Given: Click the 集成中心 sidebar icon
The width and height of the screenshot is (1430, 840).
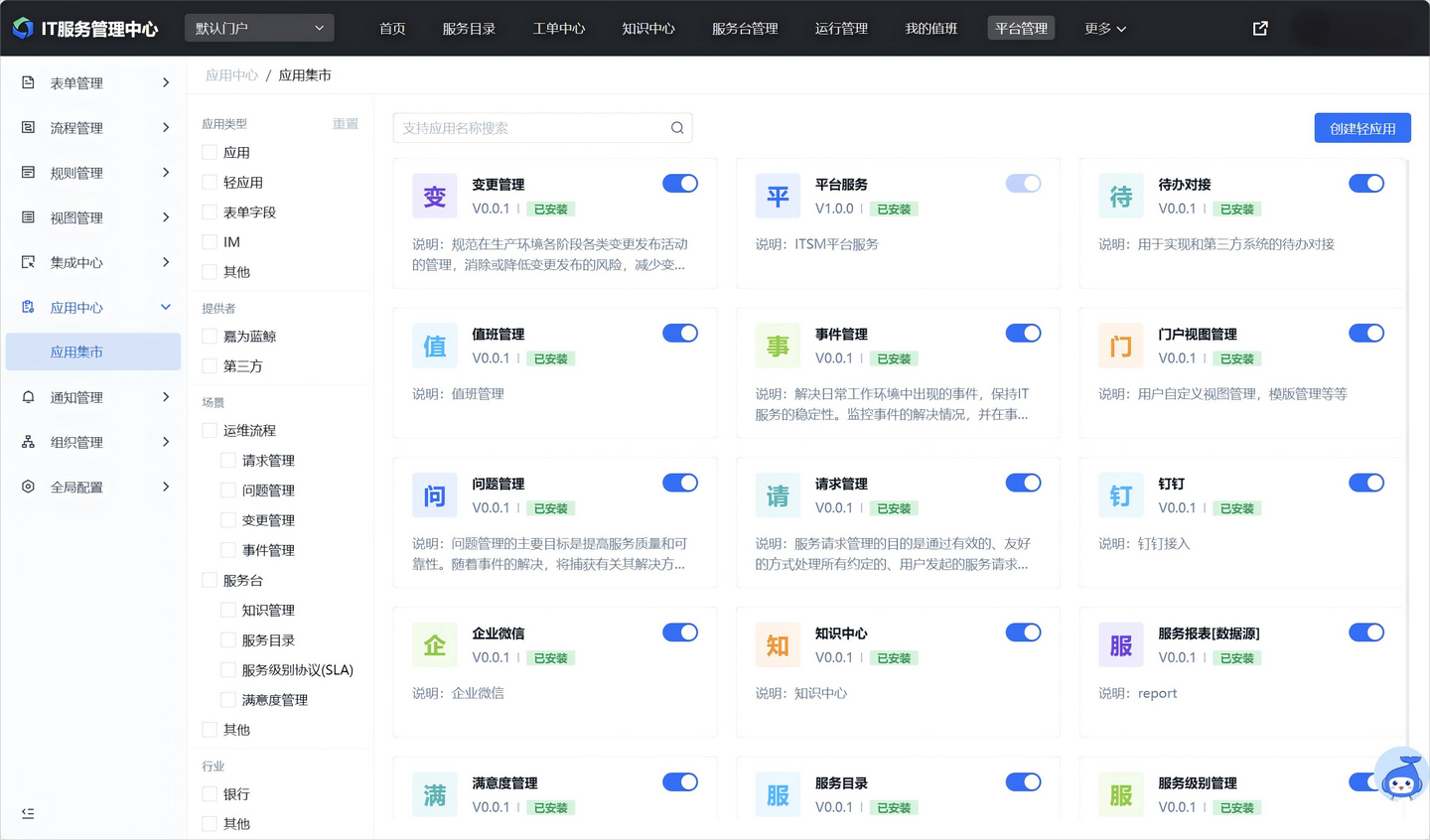Looking at the screenshot, I should [x=28, y=262].
